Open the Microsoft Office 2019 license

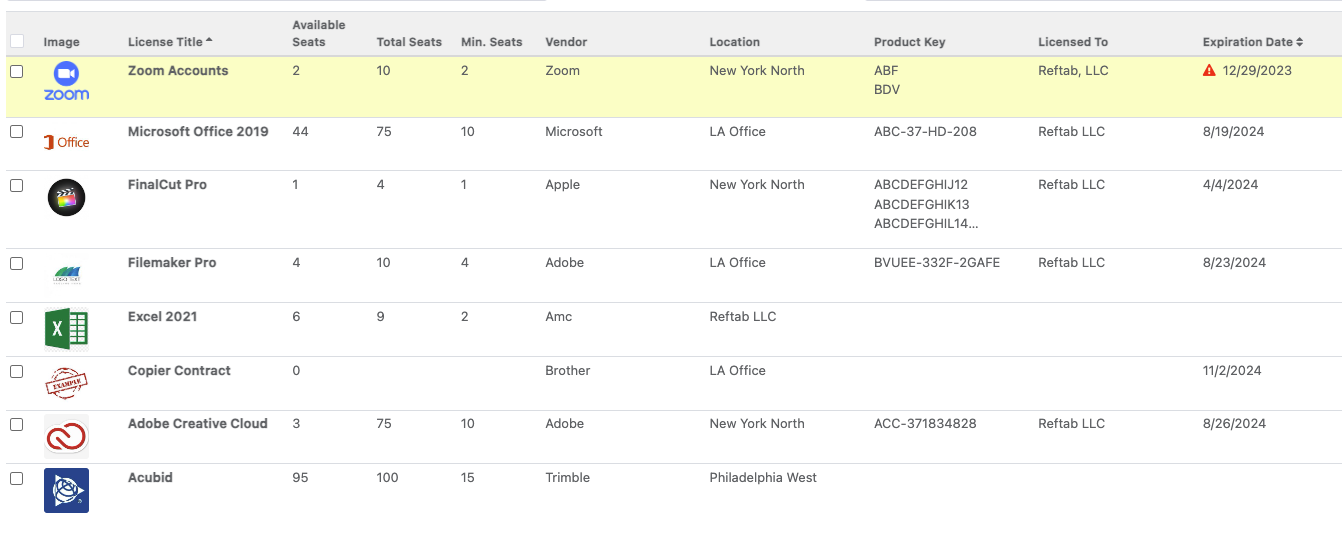click(198, 132)
